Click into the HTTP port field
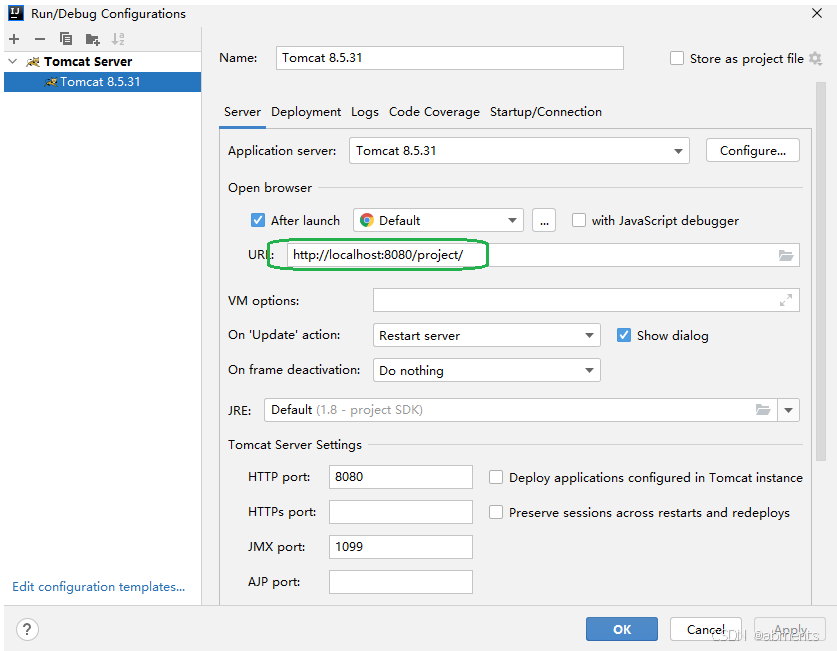Image resolution: width=837 pixels, height=651 pixels. (x=400, y=477)
